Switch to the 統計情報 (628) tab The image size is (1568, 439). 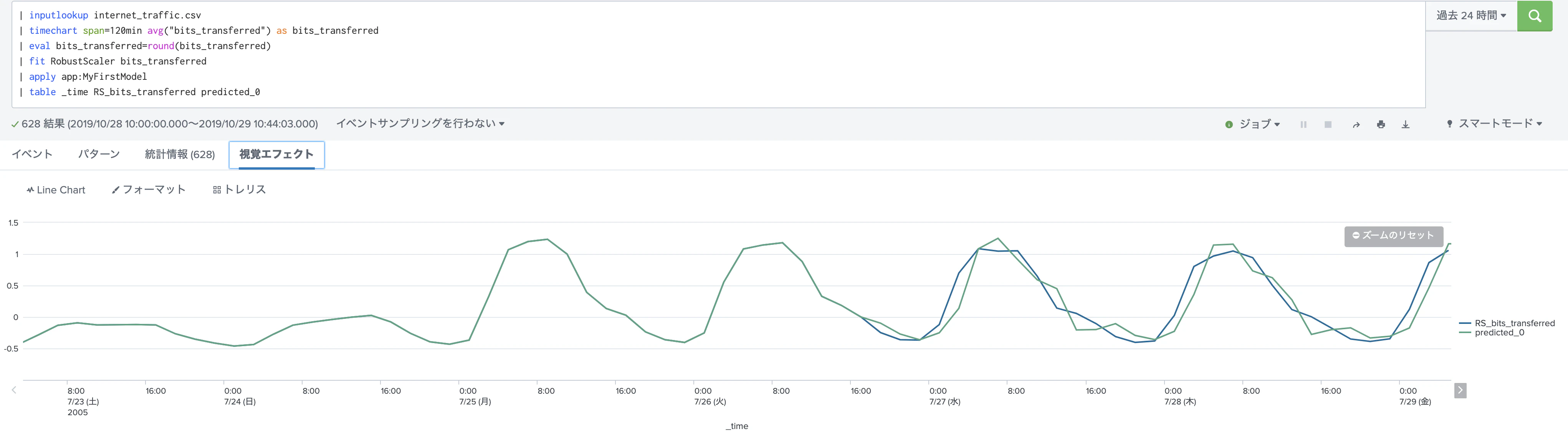tap(180, 154)
